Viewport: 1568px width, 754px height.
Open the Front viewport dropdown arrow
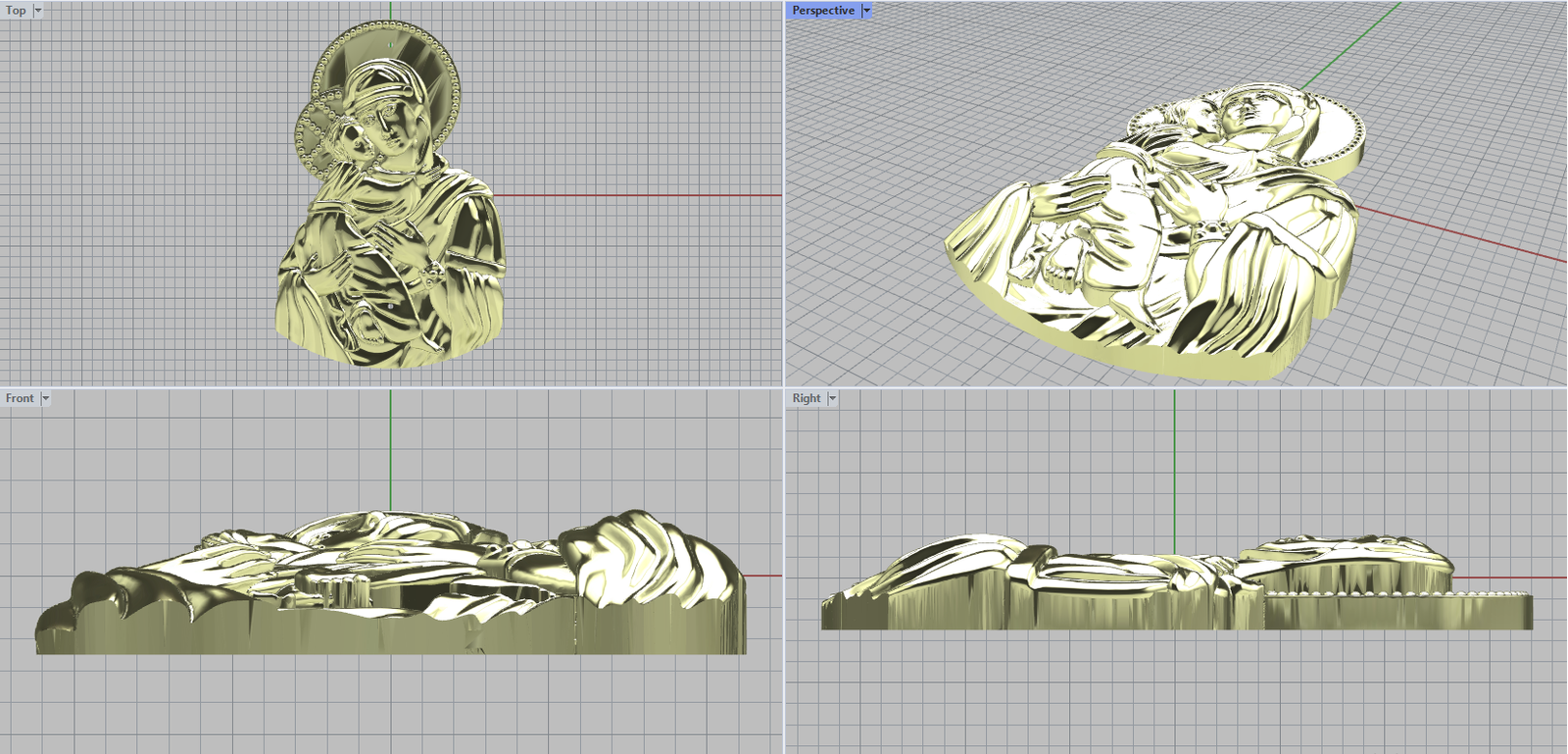pos(45,398)
